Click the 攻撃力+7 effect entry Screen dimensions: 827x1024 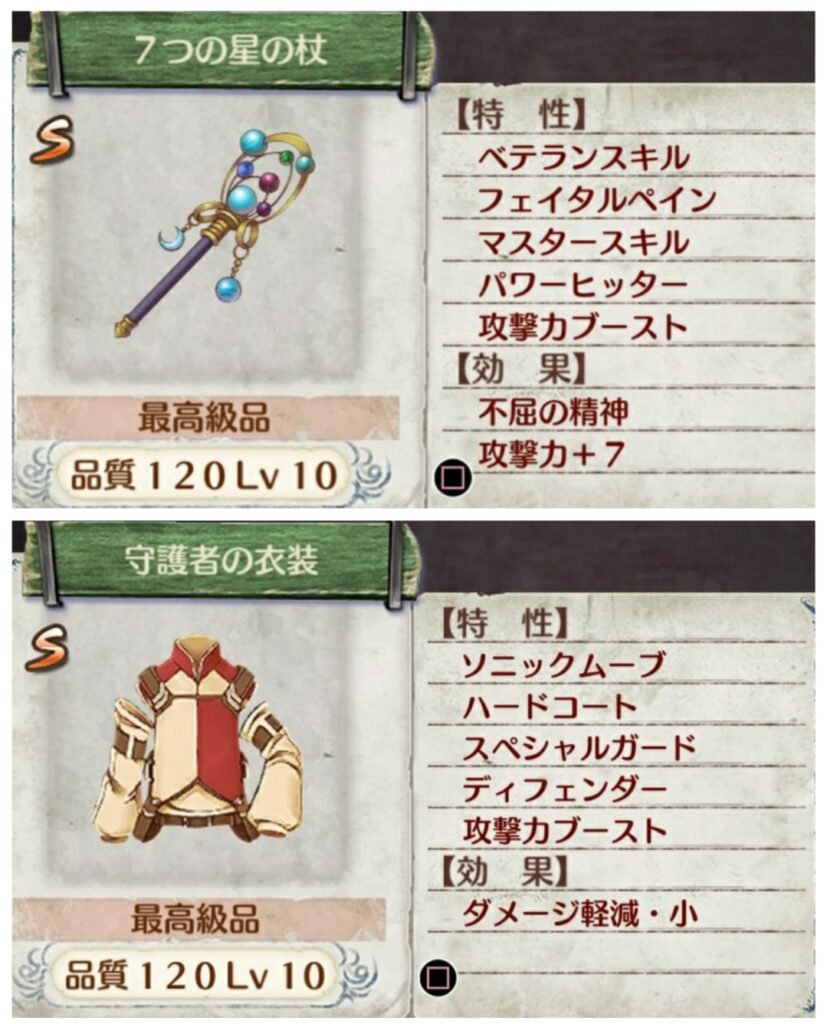tap(552, 454)
